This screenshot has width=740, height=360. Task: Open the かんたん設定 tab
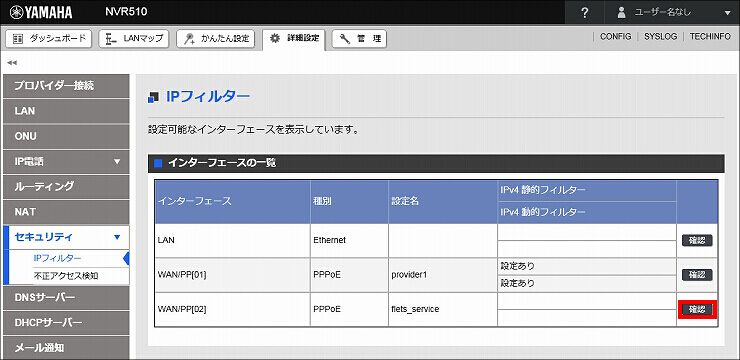point(215,39)
